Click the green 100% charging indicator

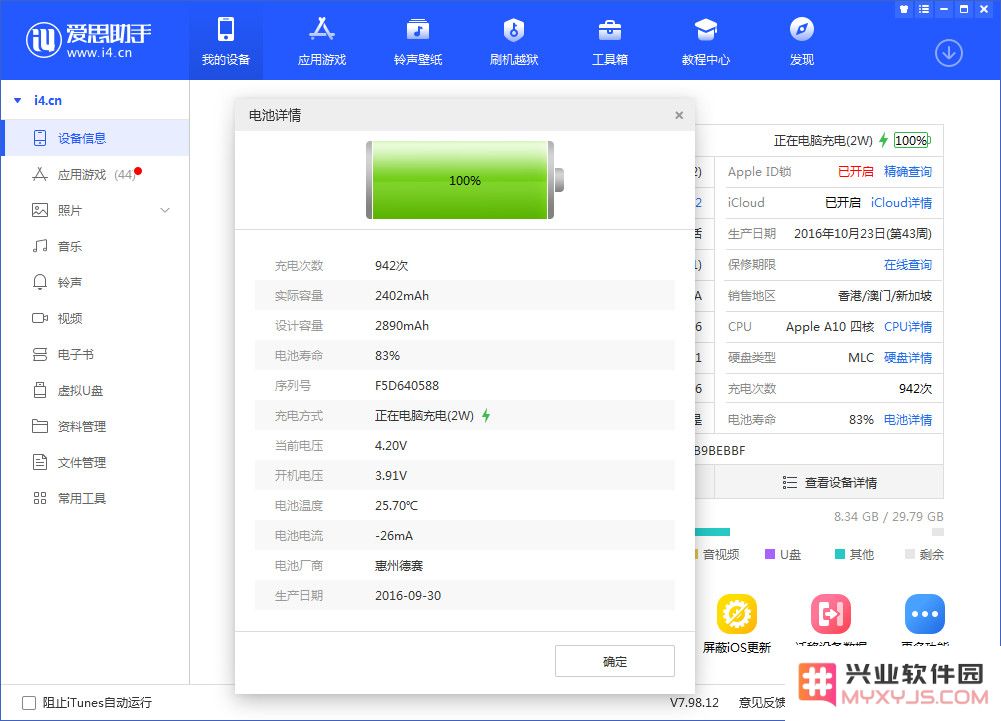pos(912,140)
